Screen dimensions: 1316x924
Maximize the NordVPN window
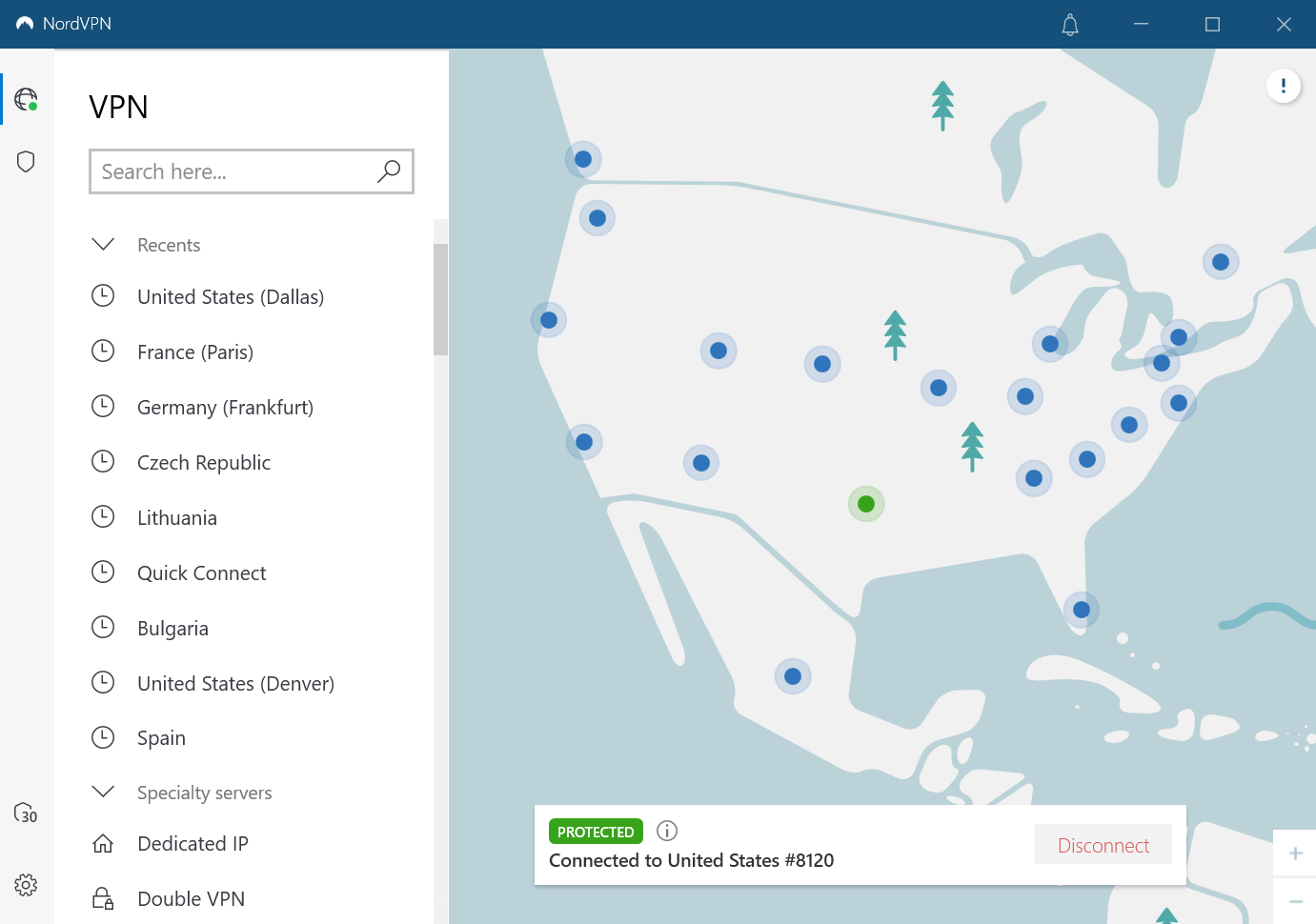(1212, 24)
